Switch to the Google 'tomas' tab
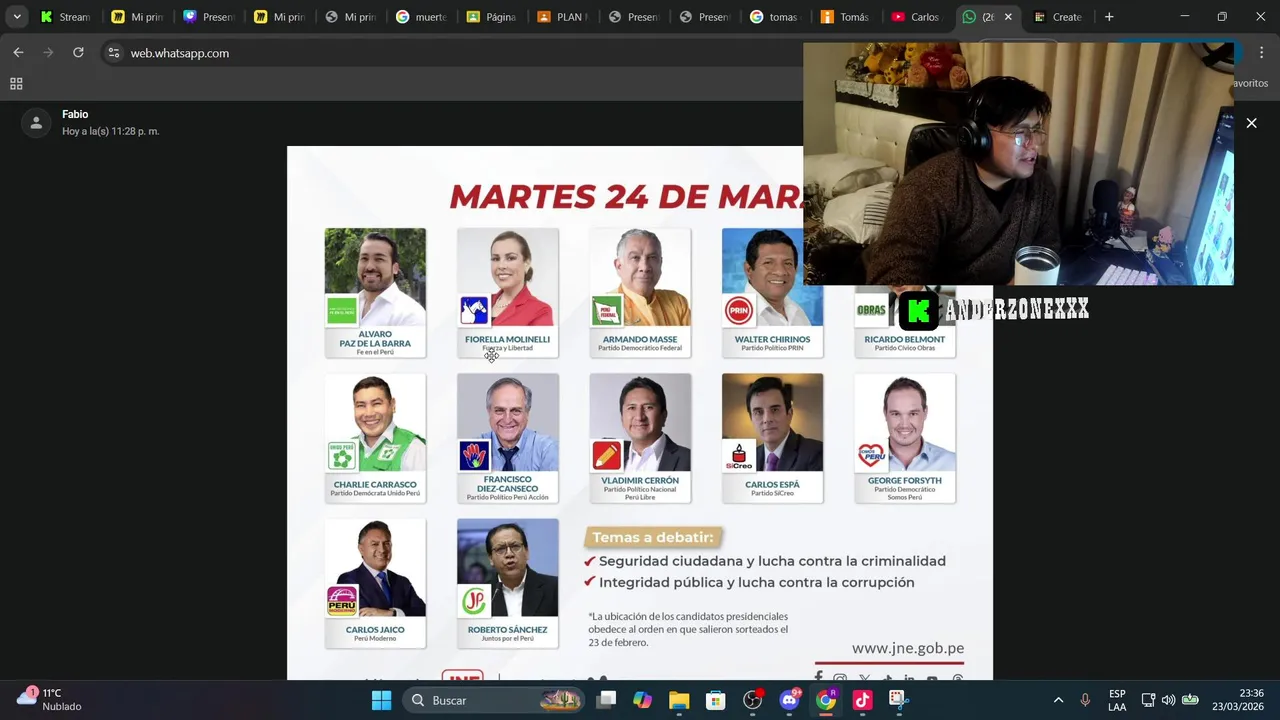1280x720 pixels. point(778,17)
